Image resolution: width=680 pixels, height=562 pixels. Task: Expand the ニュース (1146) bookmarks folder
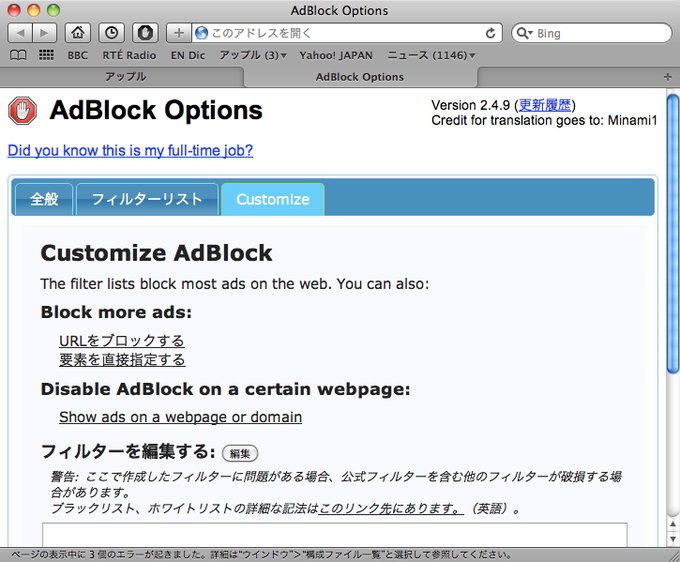pos(432,56)
